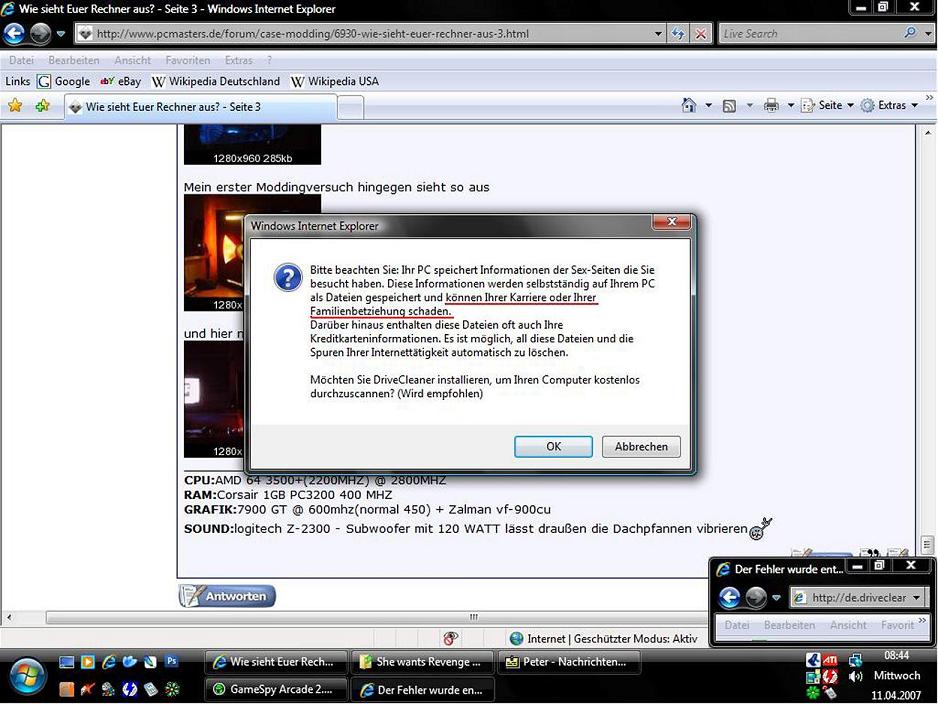
Task: Click the privacy report eye icon in status bar
Action: (451, 639)
